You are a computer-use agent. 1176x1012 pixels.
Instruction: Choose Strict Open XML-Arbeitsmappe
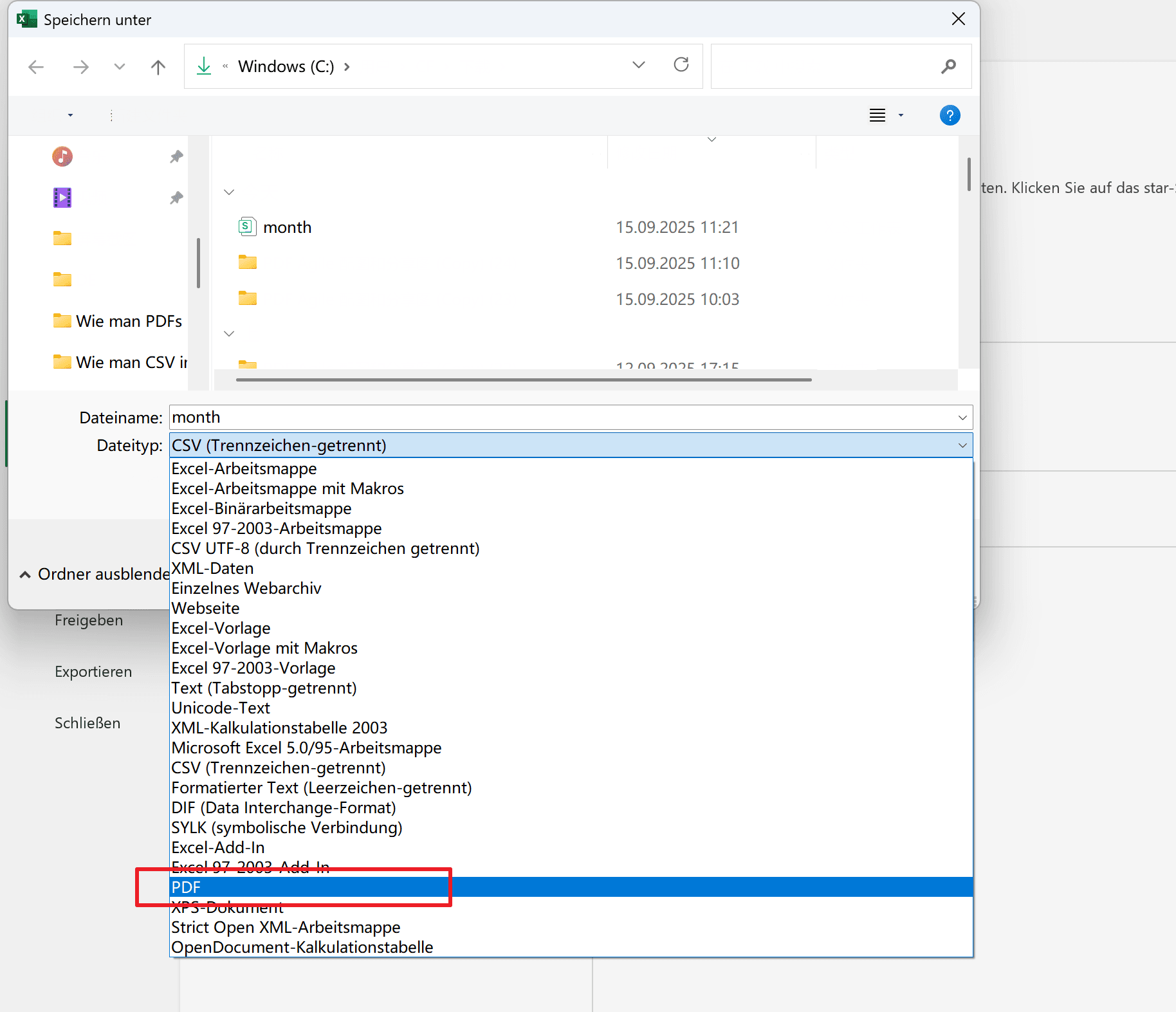(x=571, y=927)
